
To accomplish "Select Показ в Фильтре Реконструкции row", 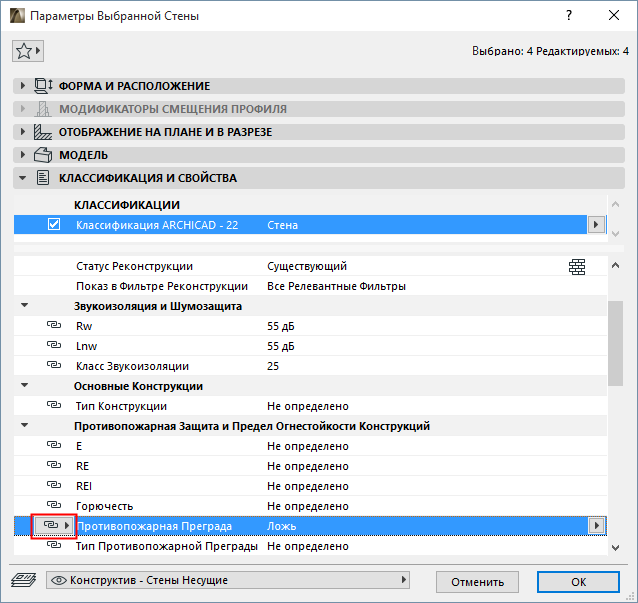I will coord(310,286).
